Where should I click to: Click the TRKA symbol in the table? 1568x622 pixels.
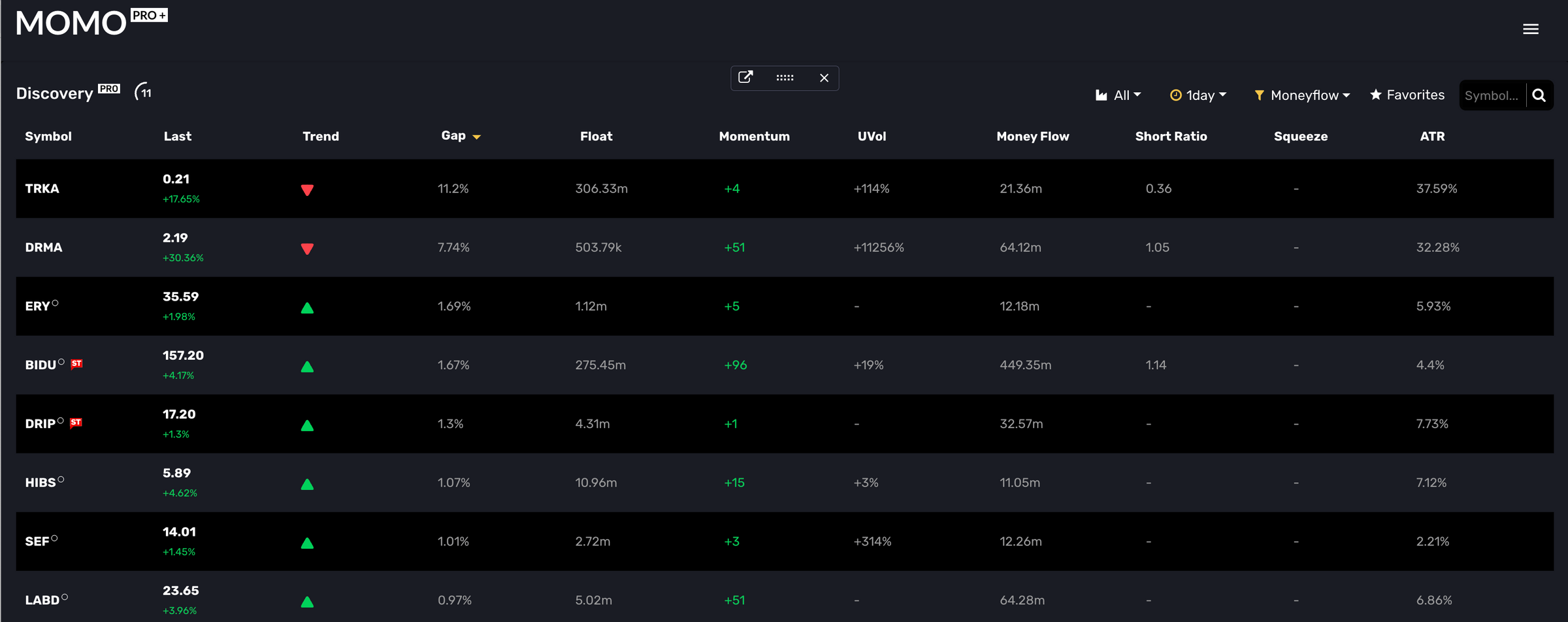pos(42,188)
